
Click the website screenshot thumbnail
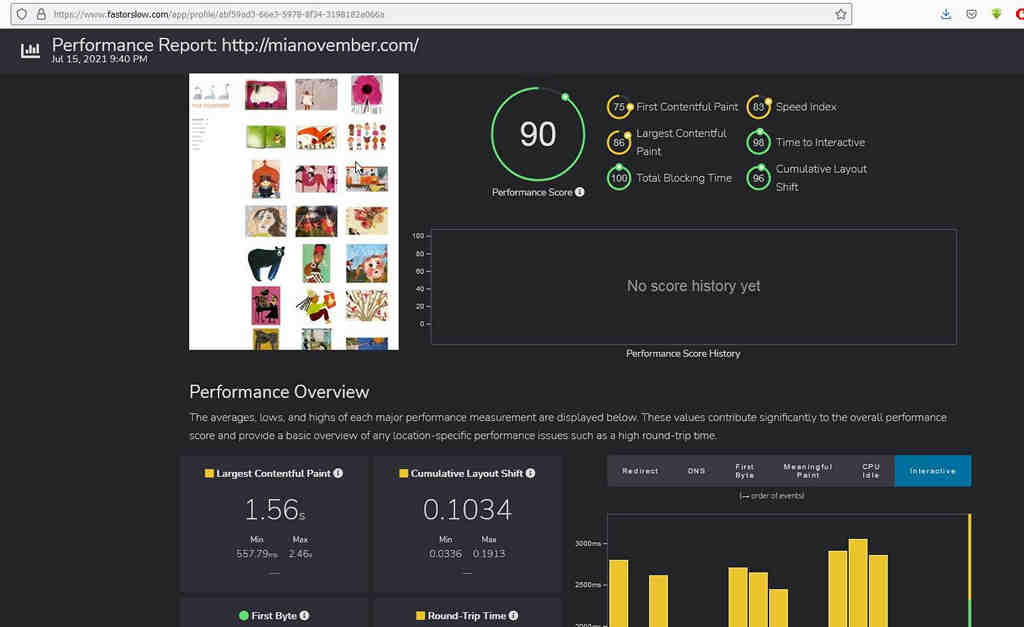pos(293,212)
